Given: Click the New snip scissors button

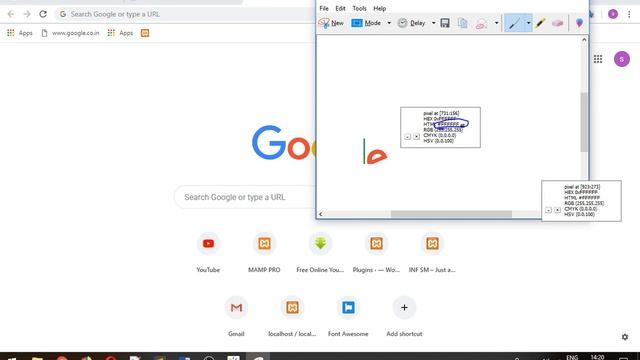Looking at the screenshot, I should tap(331, 23).
